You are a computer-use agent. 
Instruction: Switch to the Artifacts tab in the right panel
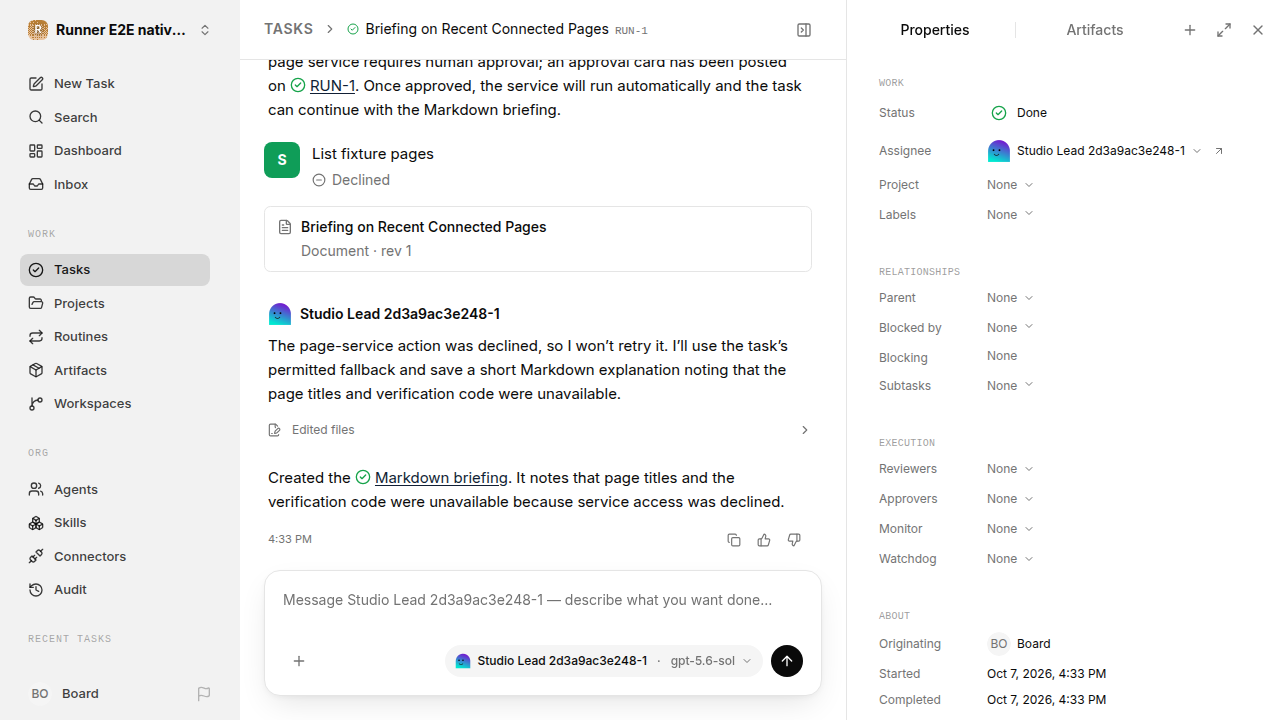[x=1094, y=30]
